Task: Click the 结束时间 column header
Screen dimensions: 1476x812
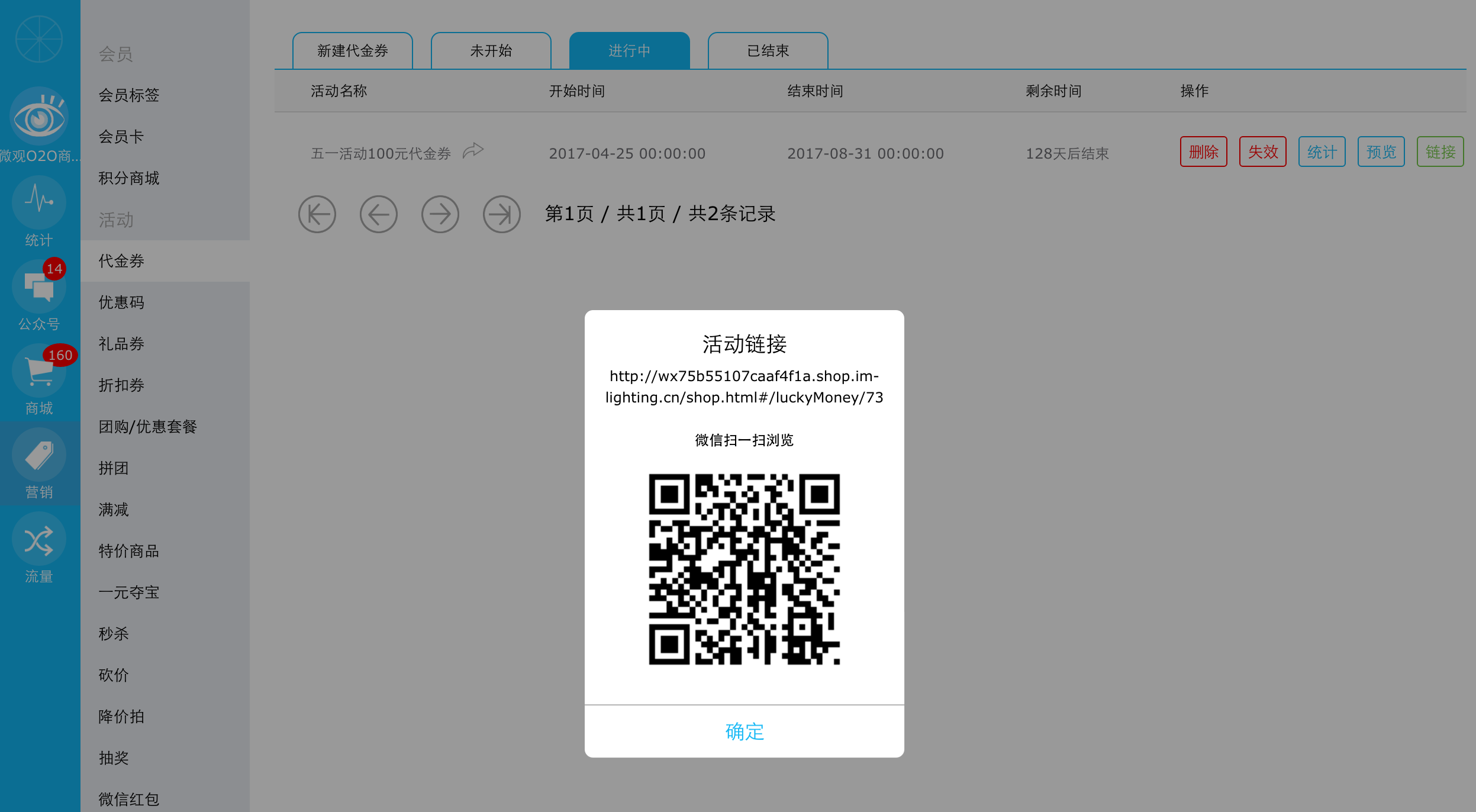Action: 816,91
